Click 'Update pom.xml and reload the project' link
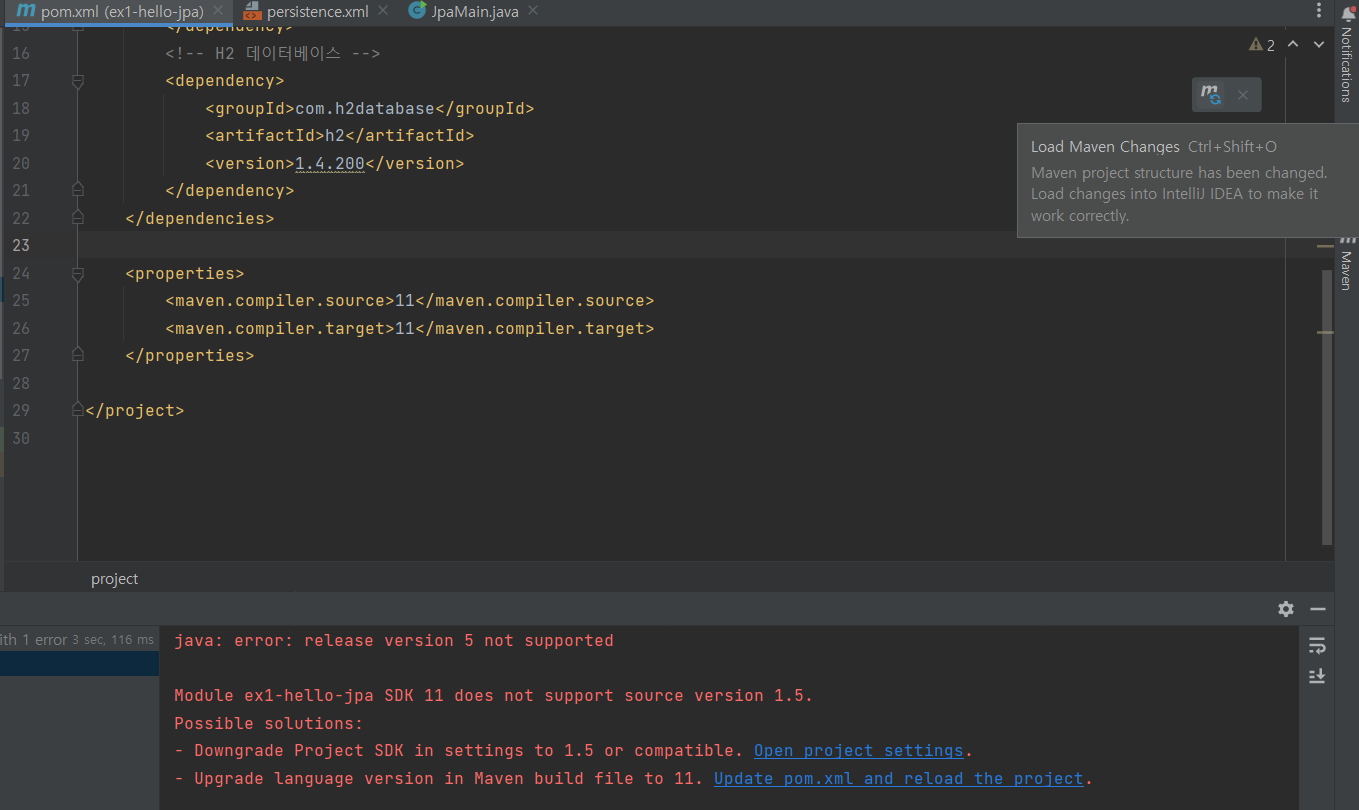This screenshot has width=1359, height=810. tap(898, 778)
